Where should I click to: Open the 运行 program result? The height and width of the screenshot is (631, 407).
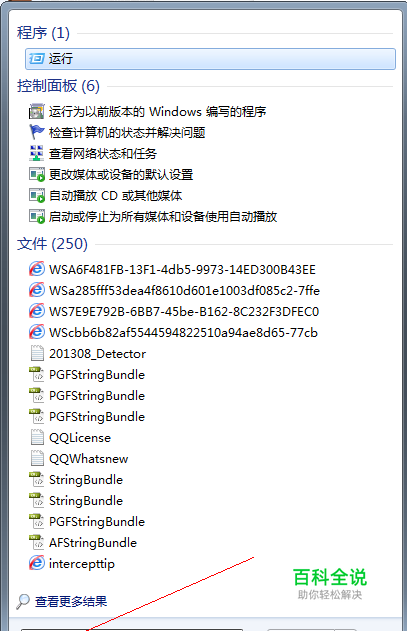(210, 59)
